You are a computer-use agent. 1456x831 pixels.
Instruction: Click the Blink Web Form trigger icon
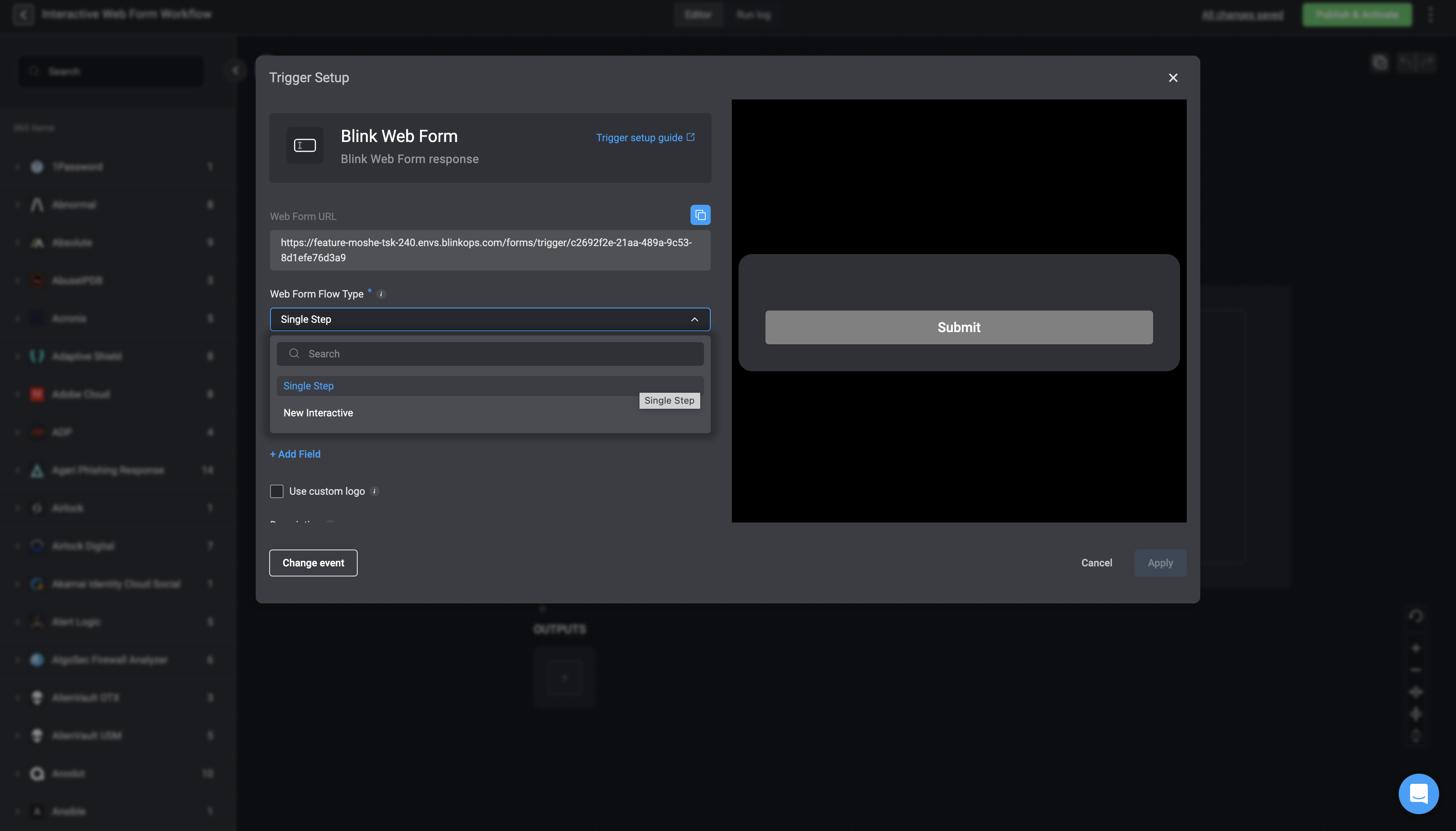pyautogui.click(x=305, y=145)
